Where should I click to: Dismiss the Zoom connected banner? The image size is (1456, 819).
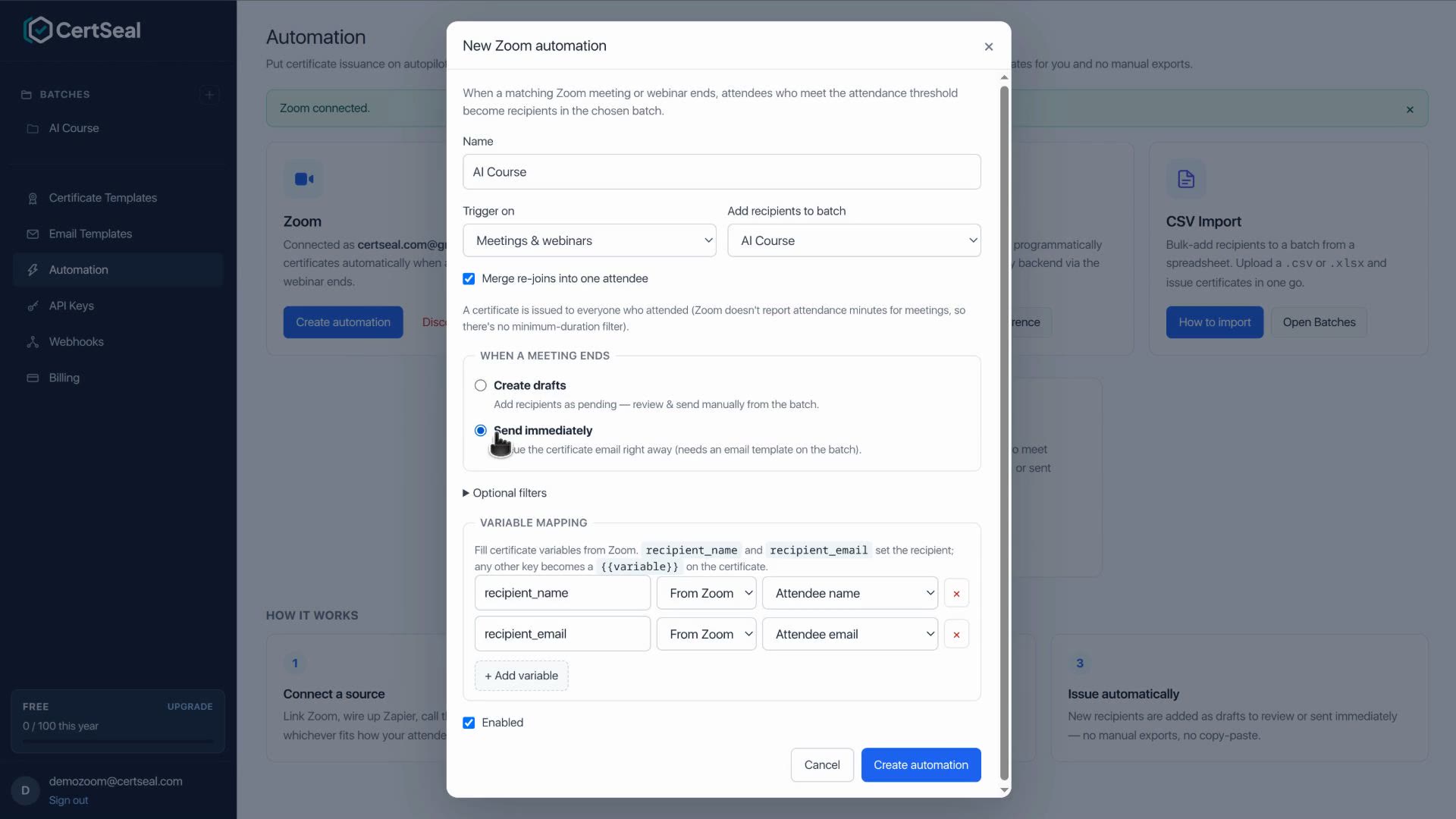pyautogui.click(x=1410, y=109)
